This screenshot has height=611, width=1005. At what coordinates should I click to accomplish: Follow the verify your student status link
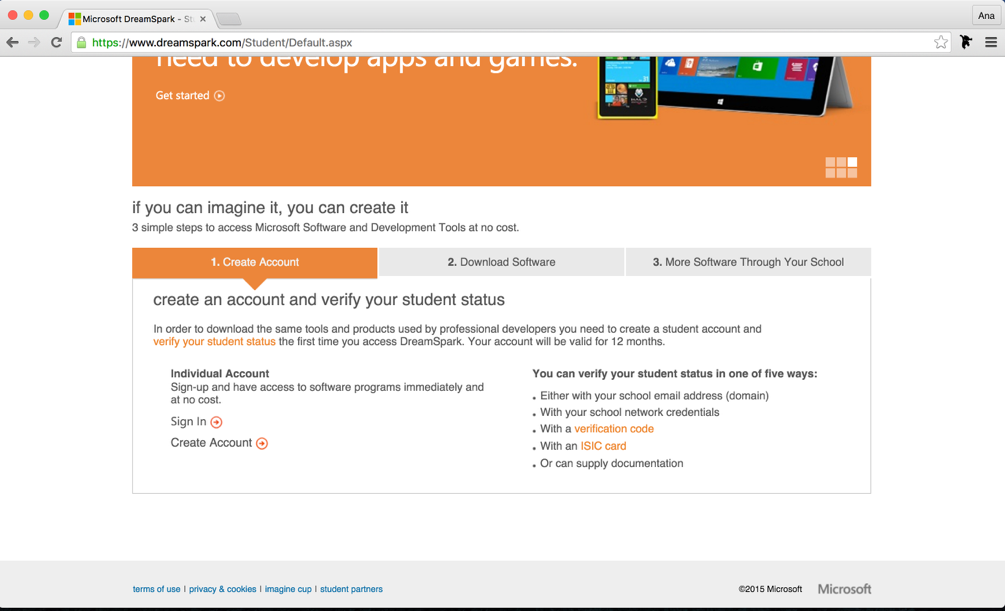pos(214,342)
